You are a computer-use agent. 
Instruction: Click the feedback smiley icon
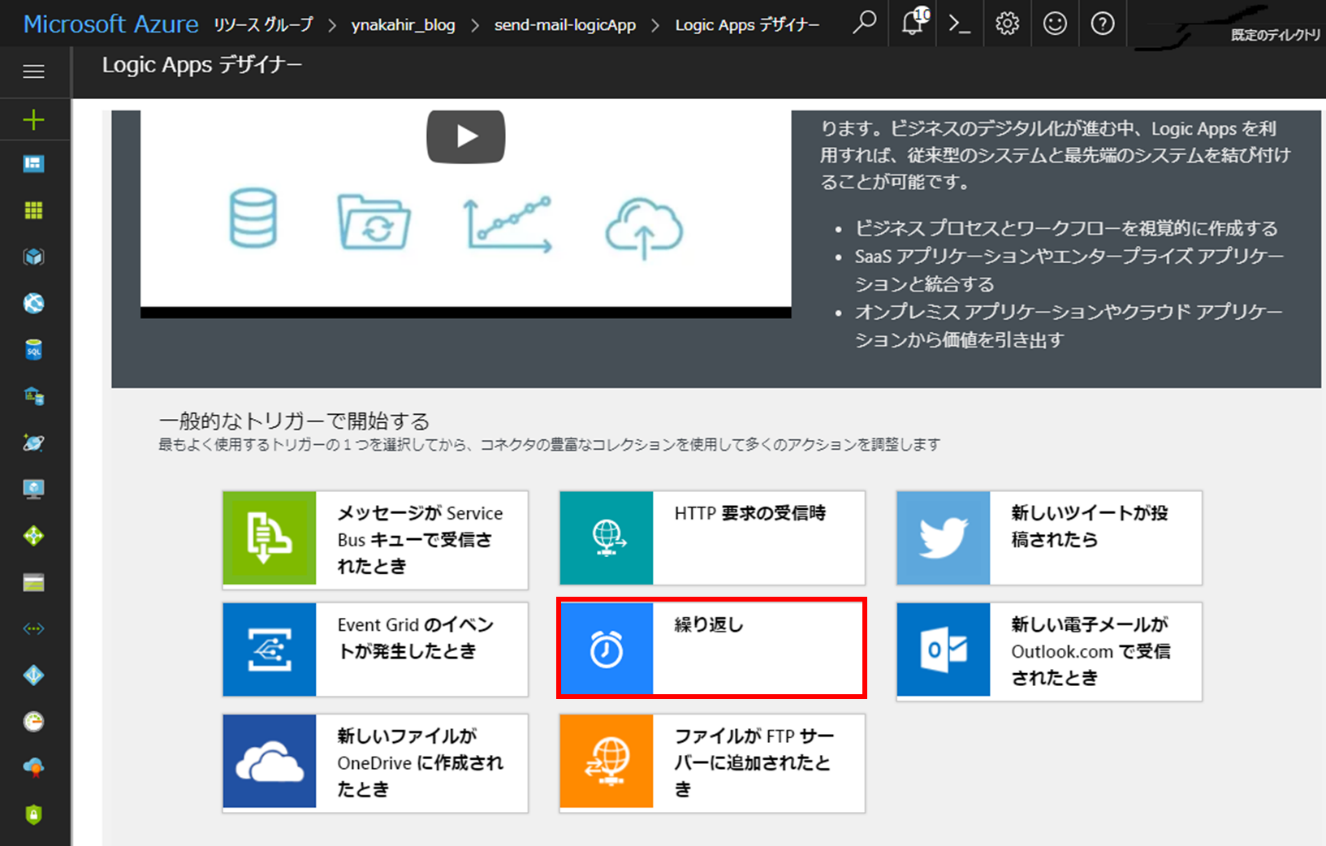(x=1055, y=23)
